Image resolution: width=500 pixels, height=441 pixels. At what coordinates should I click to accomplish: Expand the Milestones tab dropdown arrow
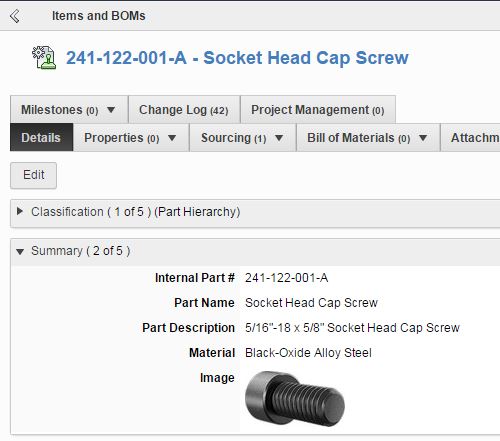pos(111,110)
